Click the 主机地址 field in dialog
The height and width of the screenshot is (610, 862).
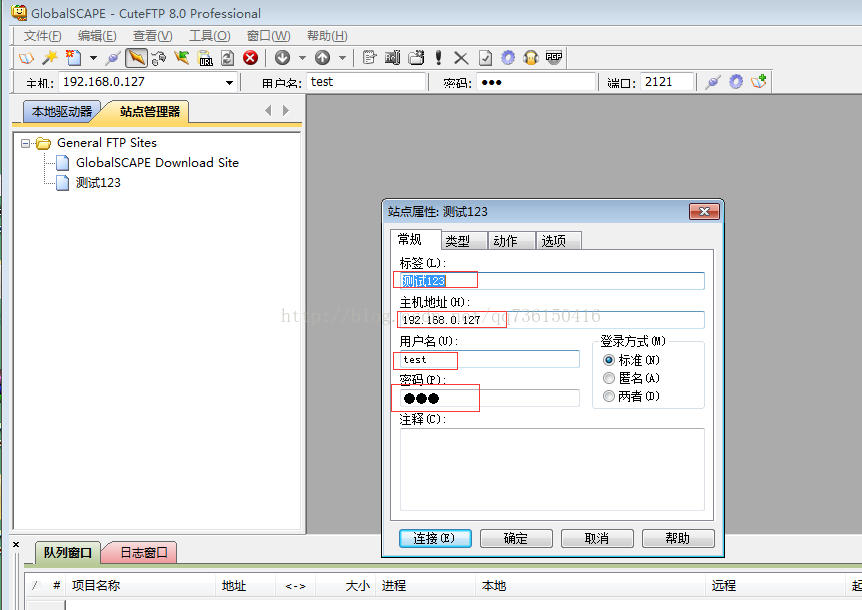pos(552,320)
